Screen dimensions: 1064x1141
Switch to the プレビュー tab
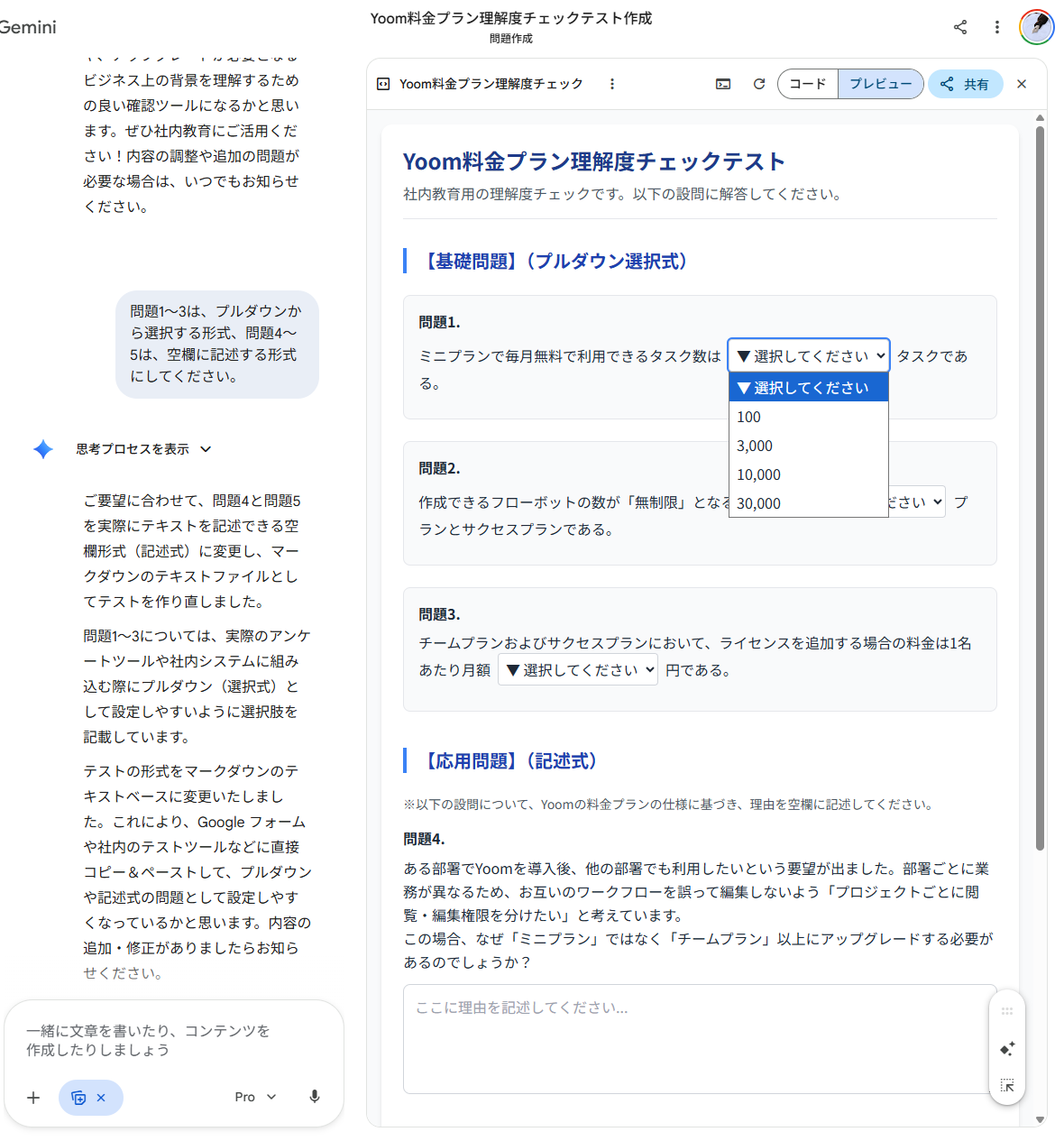click(x=881, y=84)
